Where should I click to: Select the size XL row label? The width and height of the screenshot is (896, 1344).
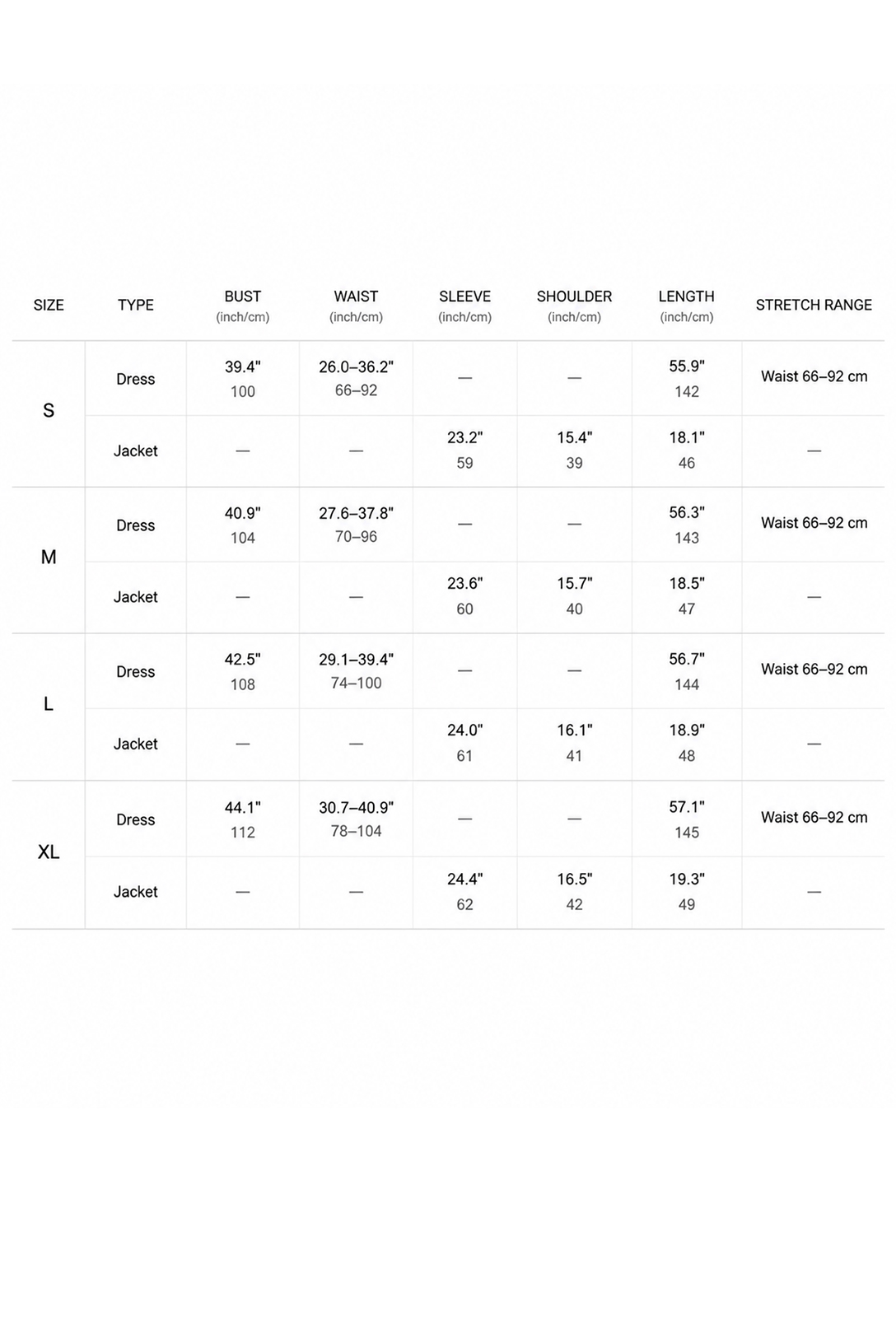(49, 852)
